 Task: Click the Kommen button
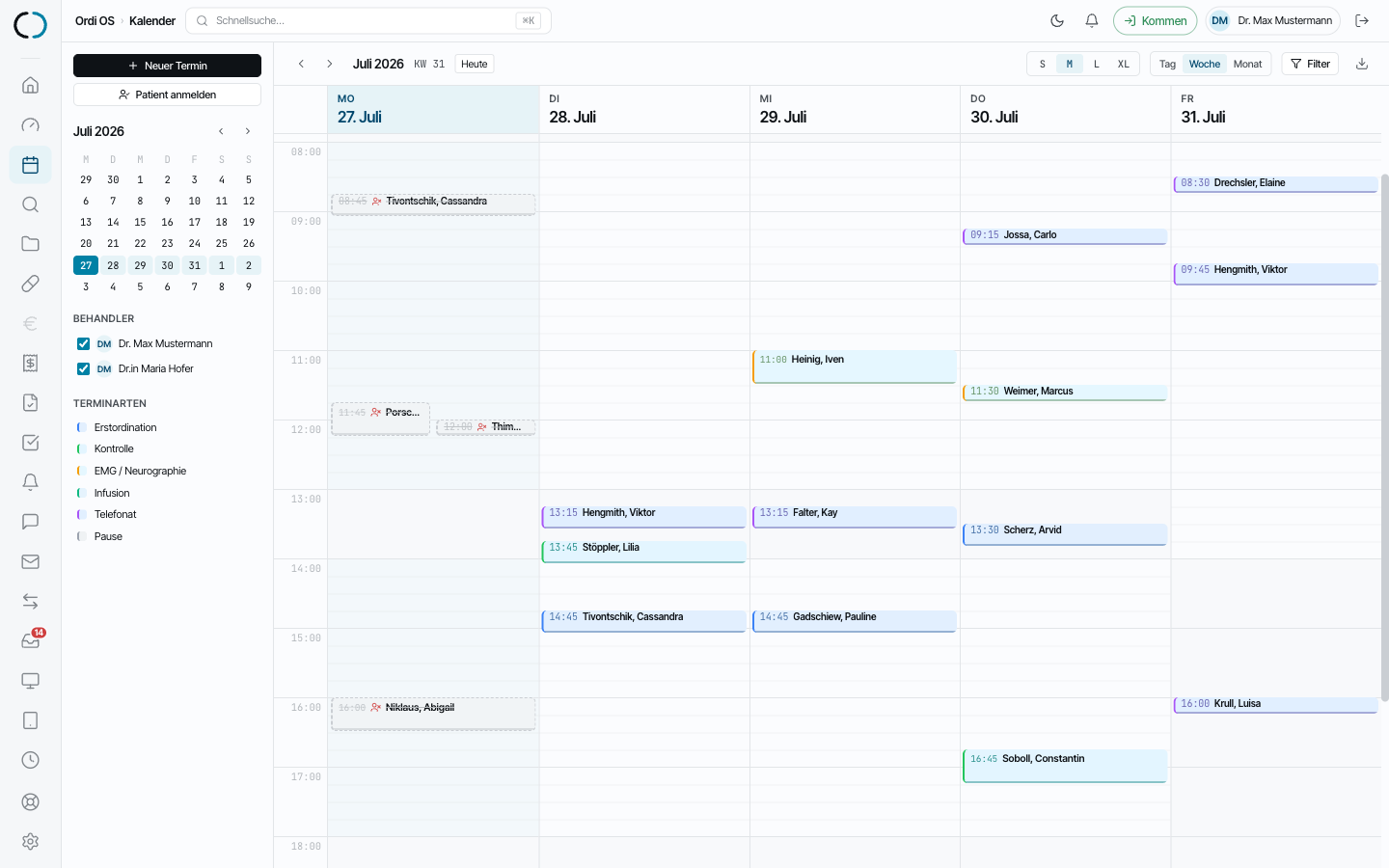1155,20
